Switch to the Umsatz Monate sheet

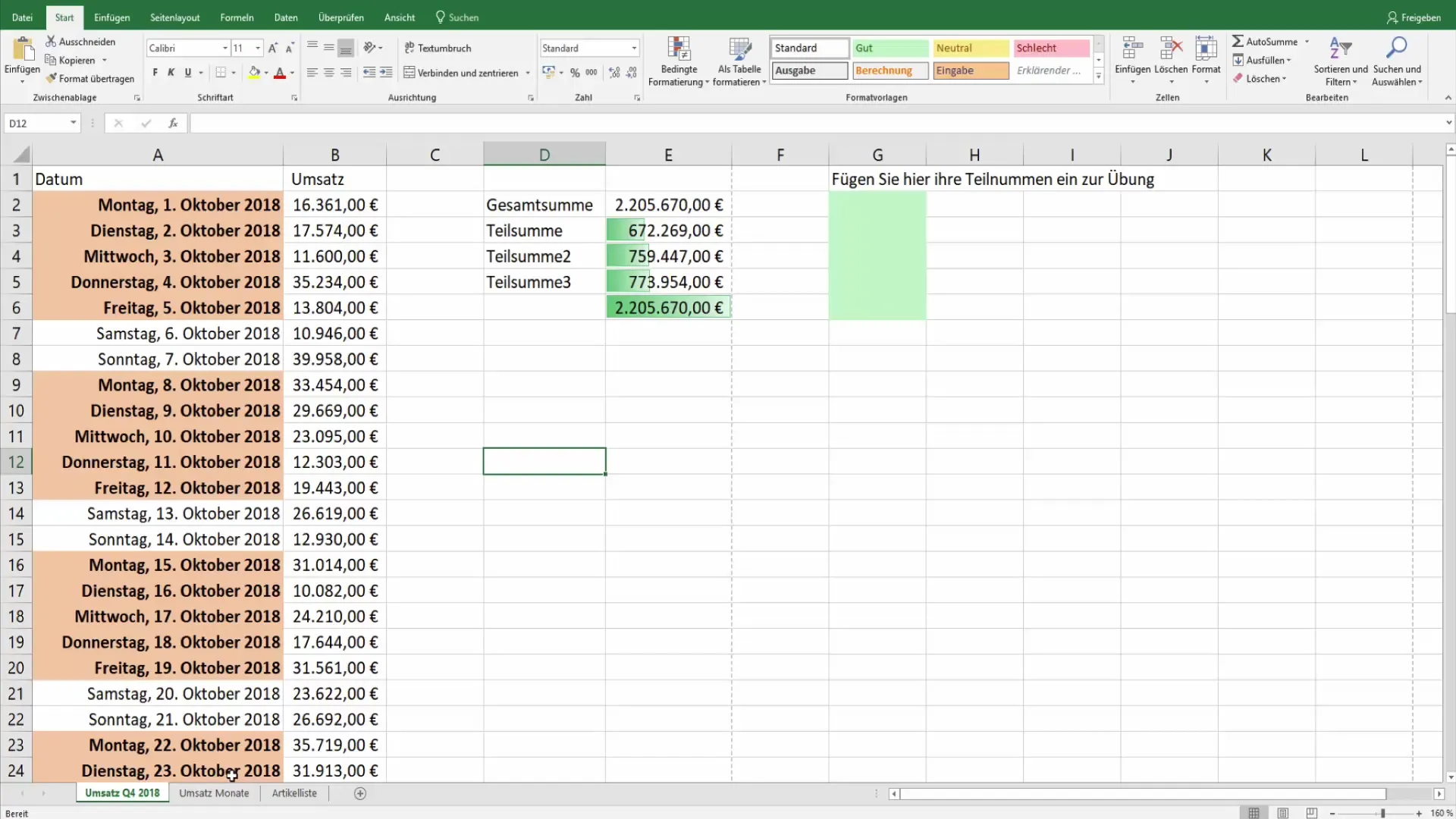214,793
